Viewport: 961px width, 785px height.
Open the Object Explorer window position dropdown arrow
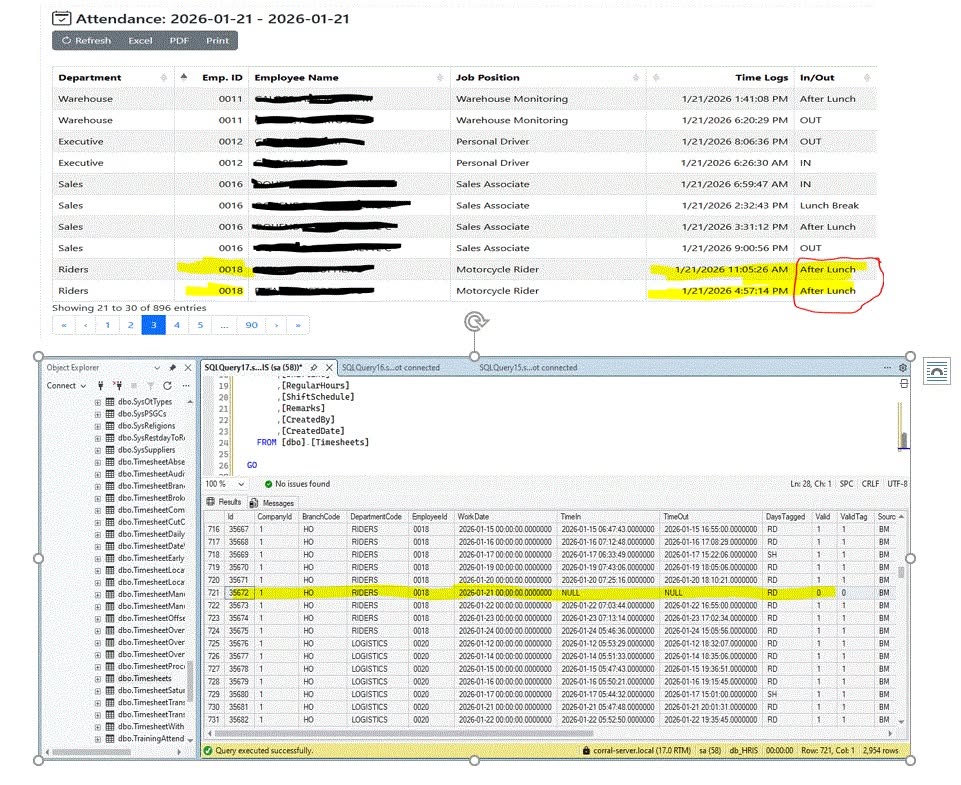coord(157,368)
